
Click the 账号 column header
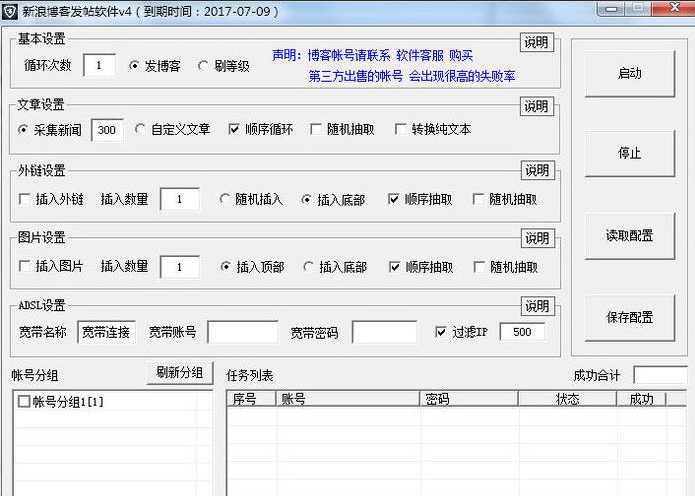(348, 399)
